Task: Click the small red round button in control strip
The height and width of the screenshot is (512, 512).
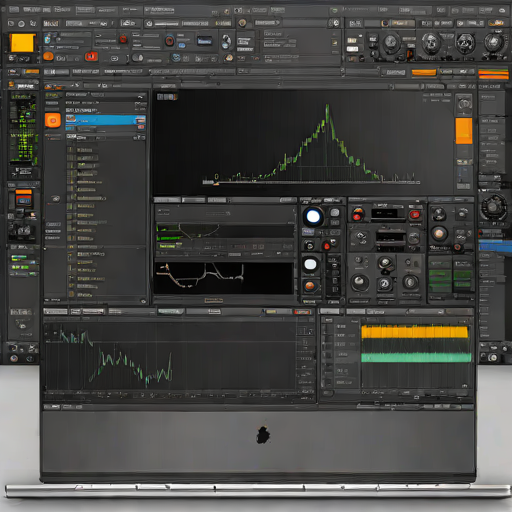Action: pos(327,246)
